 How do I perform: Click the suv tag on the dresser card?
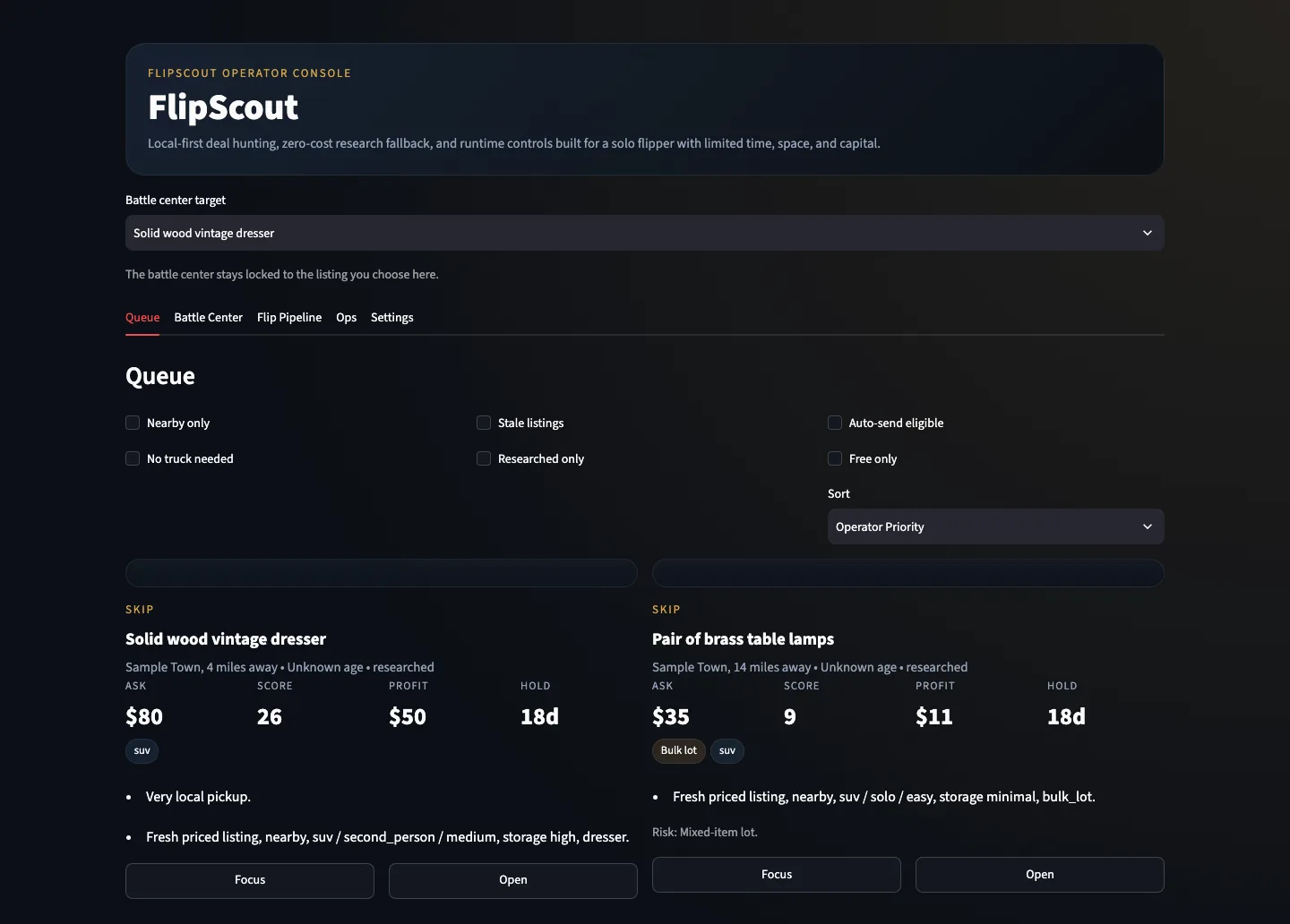(142, 750)
